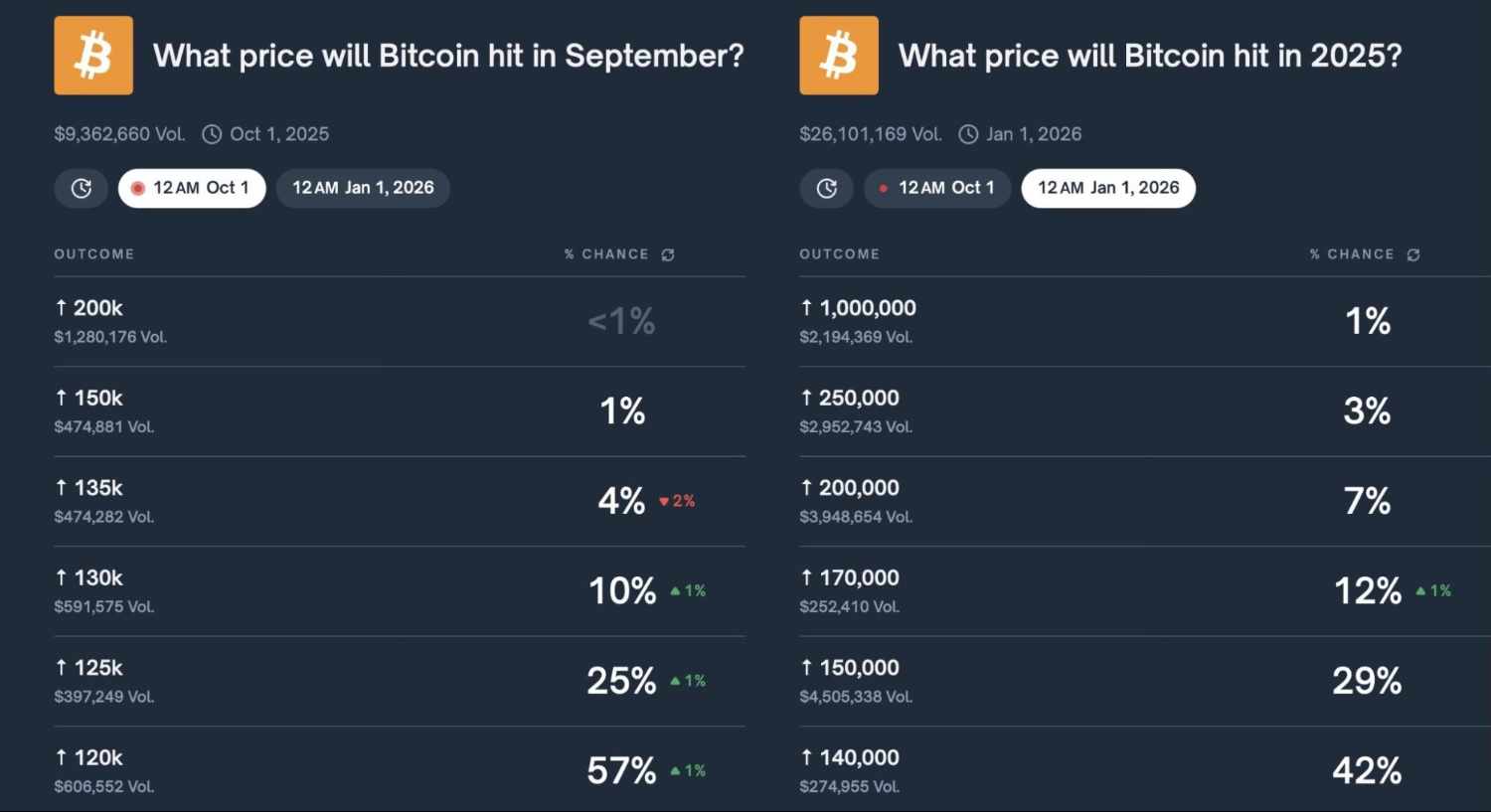This screenshot has height=812, width=1491.
Task: Click the clock icon beside Oct 1, 2025
Action: [x=212, y=134]
